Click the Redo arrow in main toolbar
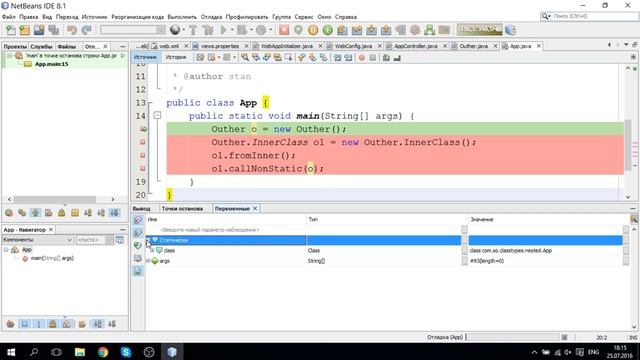The image size is (640, 360). (x=86, y=30)
